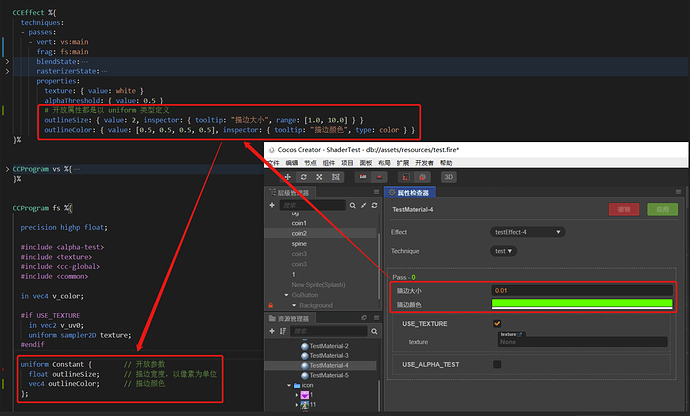This screenshot has width=690, height=416.
Task: Click the icon folder in assets tree
Action: point(304,385)
